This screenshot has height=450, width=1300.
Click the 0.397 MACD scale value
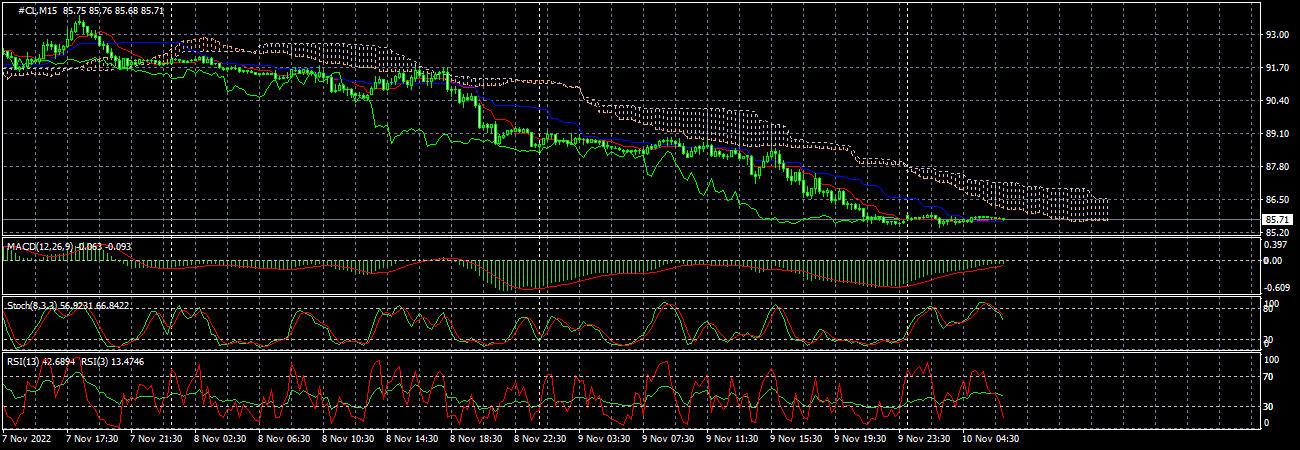coord(1275,244)
